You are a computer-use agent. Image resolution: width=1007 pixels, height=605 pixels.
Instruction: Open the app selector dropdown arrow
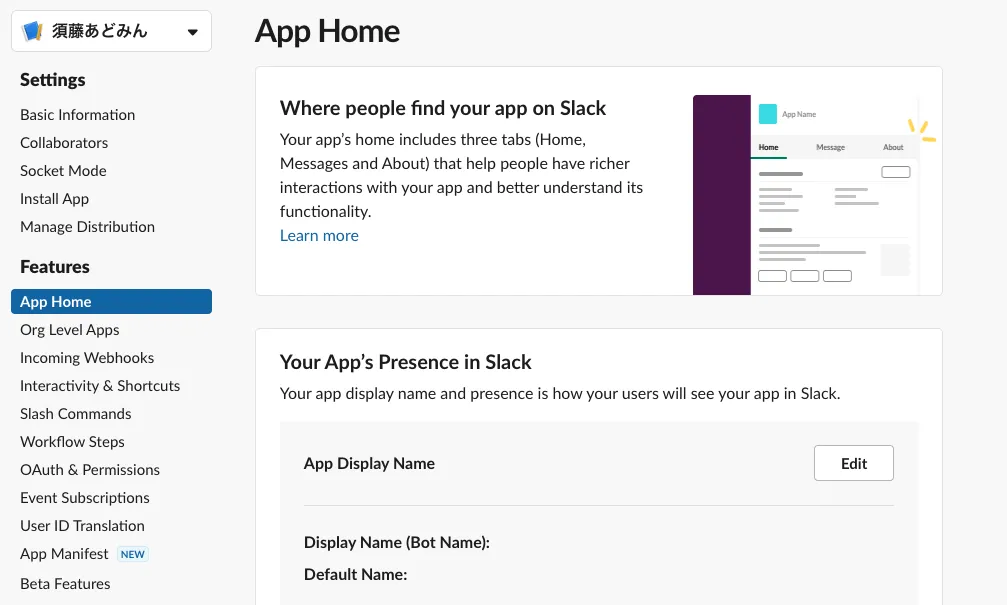192,32
